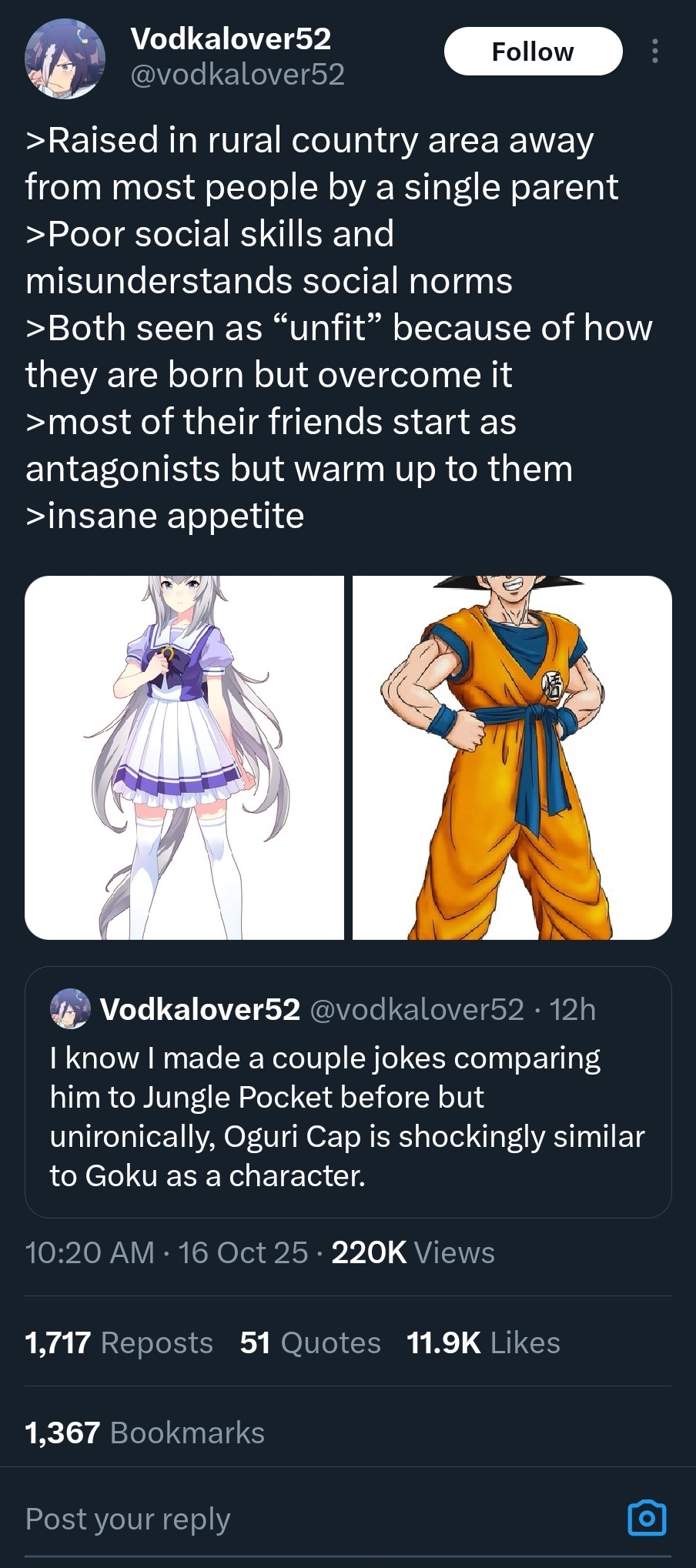Open Vodkalover52's profile avatar at top

pos(65,59)
